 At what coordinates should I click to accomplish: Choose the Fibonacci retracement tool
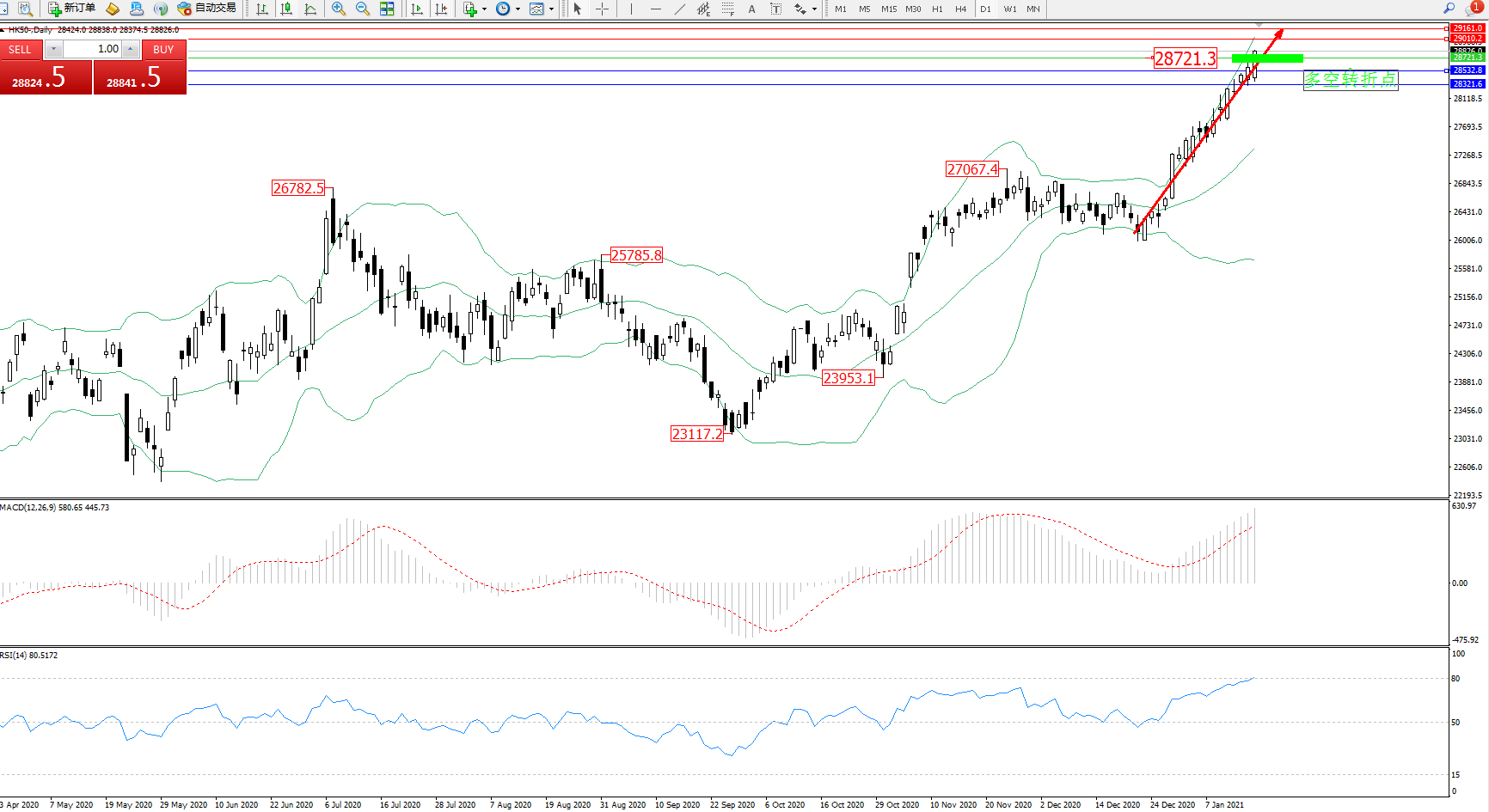(728, 9)
